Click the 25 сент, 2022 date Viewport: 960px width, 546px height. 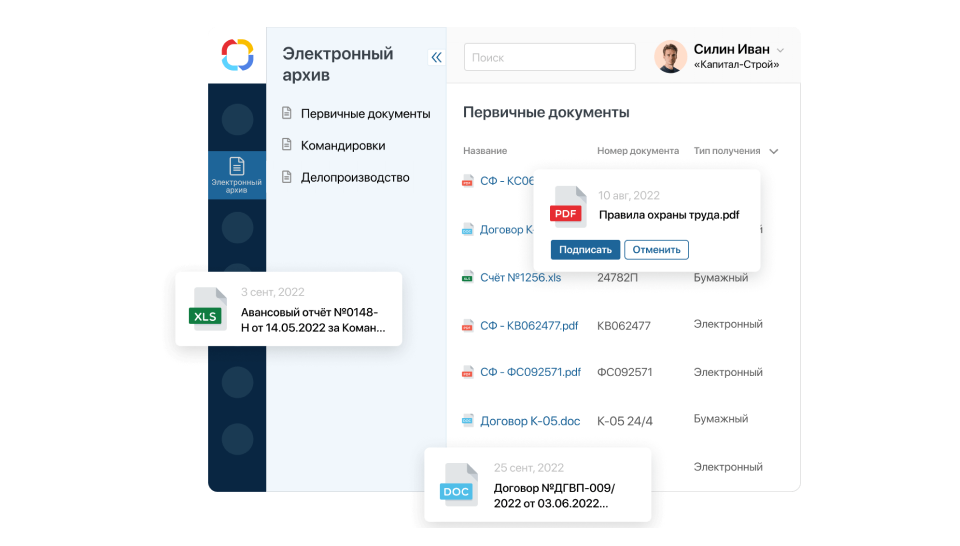[528, 468]
